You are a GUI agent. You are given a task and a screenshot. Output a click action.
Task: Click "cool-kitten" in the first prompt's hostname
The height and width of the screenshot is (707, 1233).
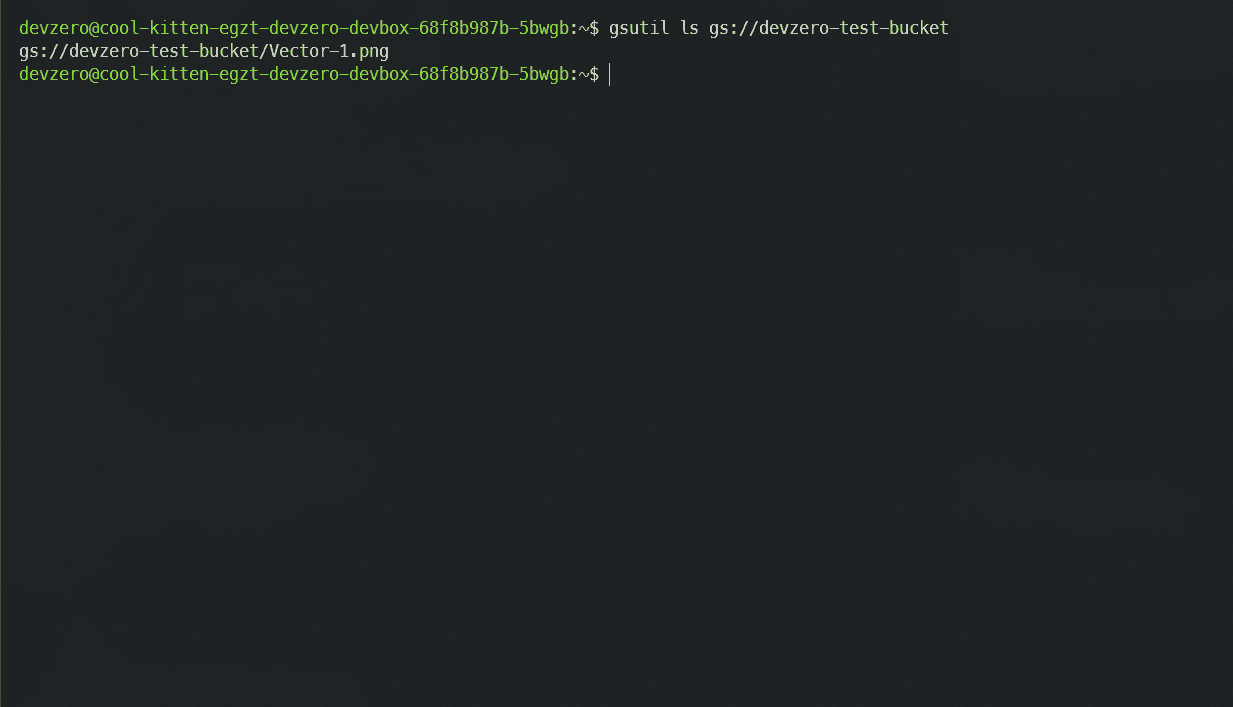(x=154, y=28)
